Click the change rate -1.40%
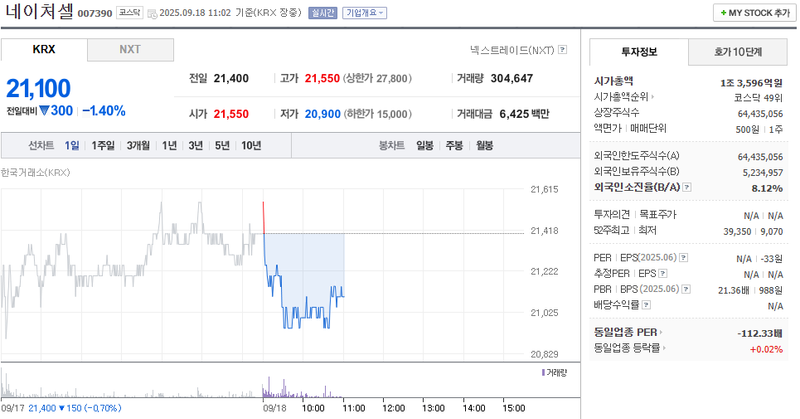The height and width of the screenshot is (419, 800). (104, 111)
